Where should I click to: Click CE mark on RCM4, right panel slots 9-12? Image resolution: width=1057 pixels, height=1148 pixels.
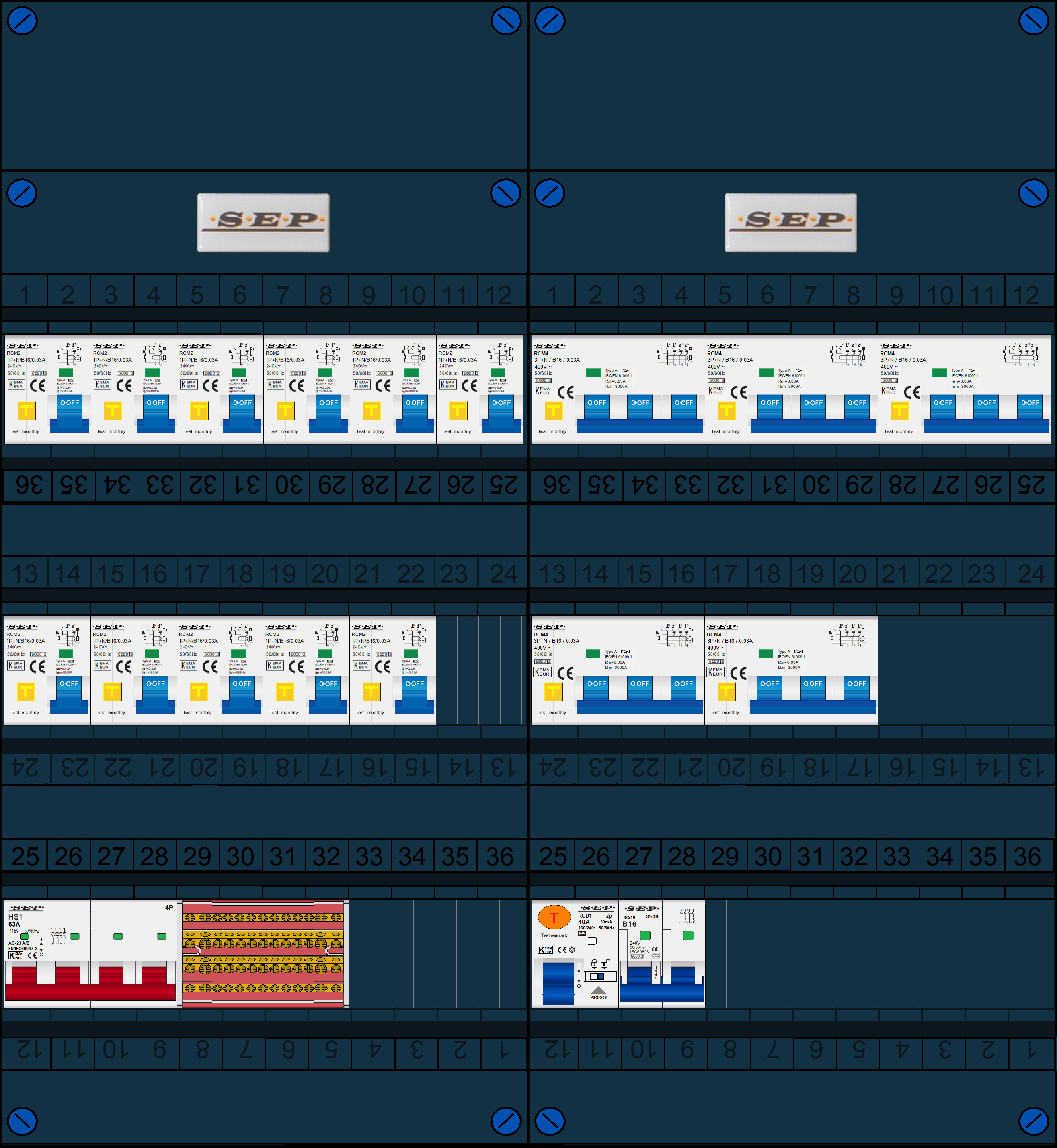pyautogui.click(x=912, y=392)
